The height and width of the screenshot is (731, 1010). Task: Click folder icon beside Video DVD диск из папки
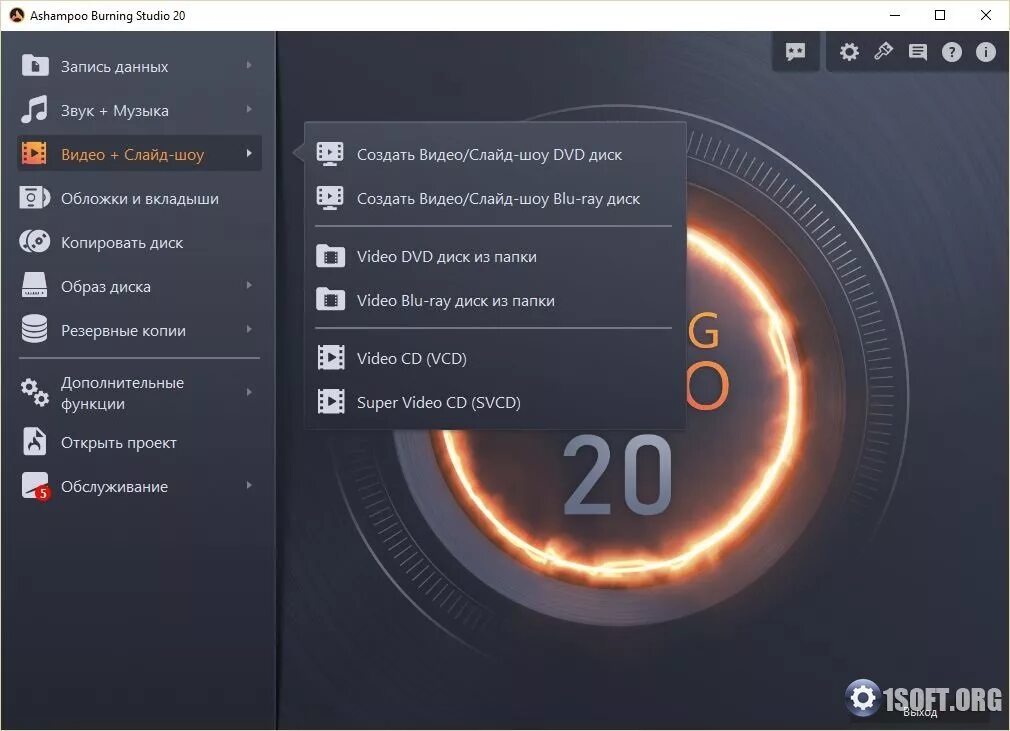point(330,256)
